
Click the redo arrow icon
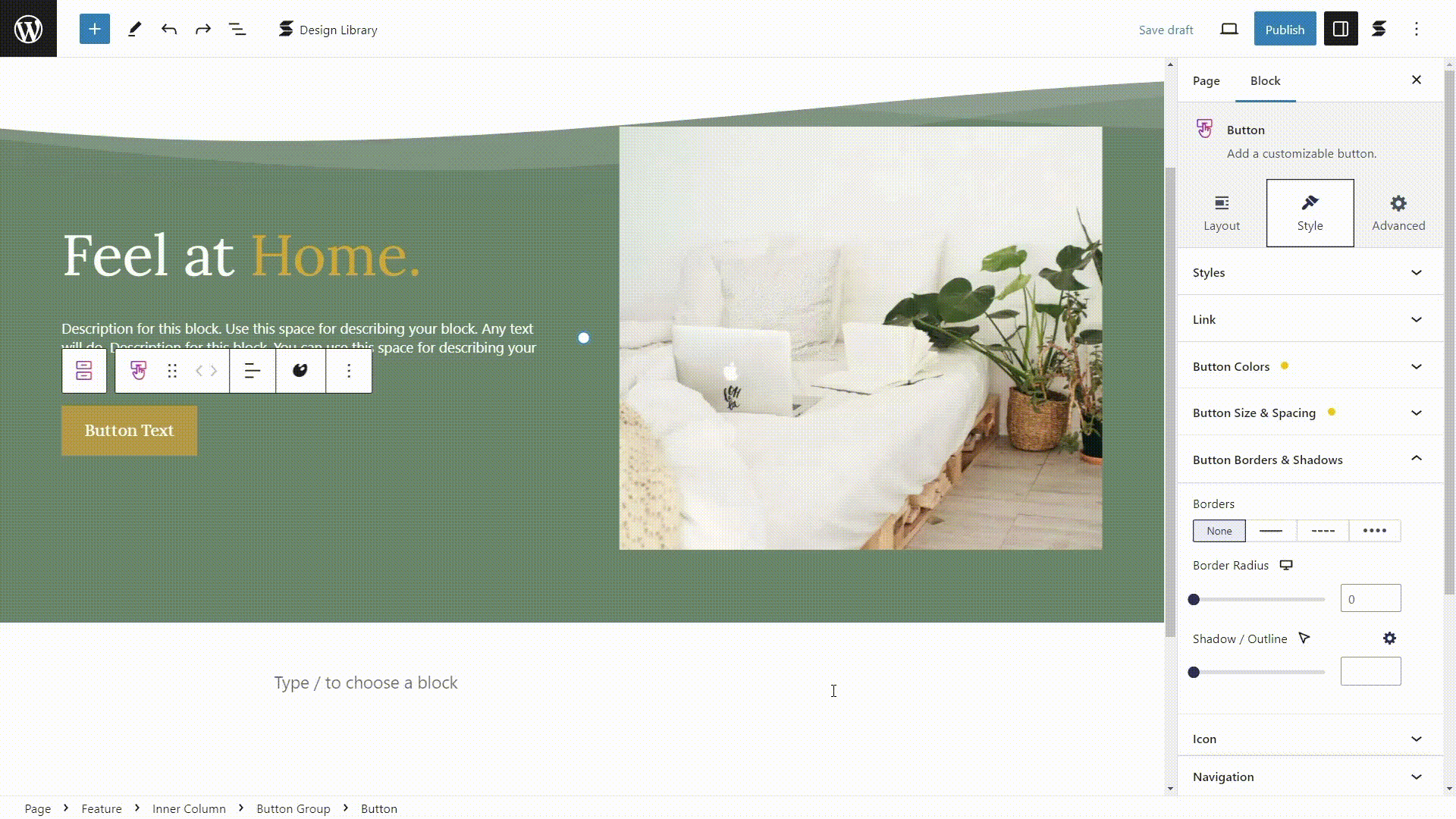pyautogui.click(x=203, y=29)
